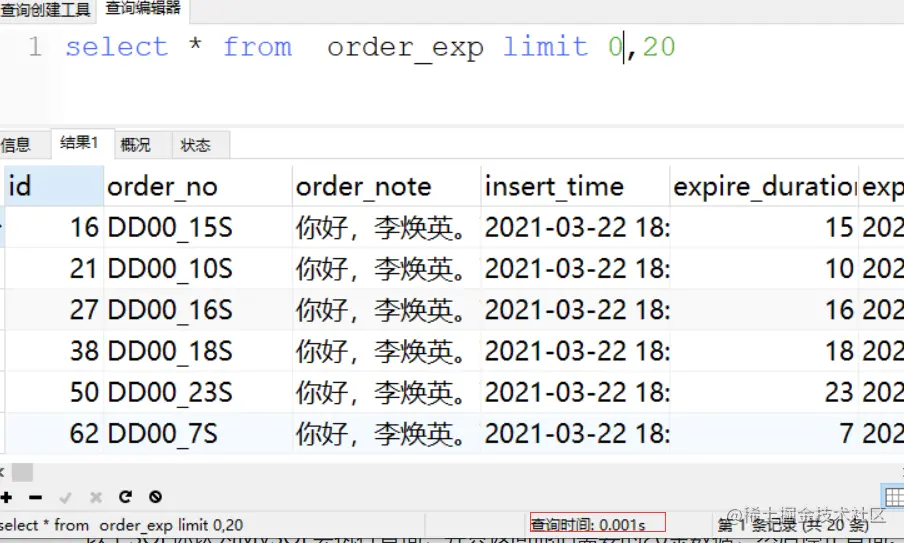Click insert_time cell in DD00_10S row
904x543 pixels.
[x=575, y=269]
